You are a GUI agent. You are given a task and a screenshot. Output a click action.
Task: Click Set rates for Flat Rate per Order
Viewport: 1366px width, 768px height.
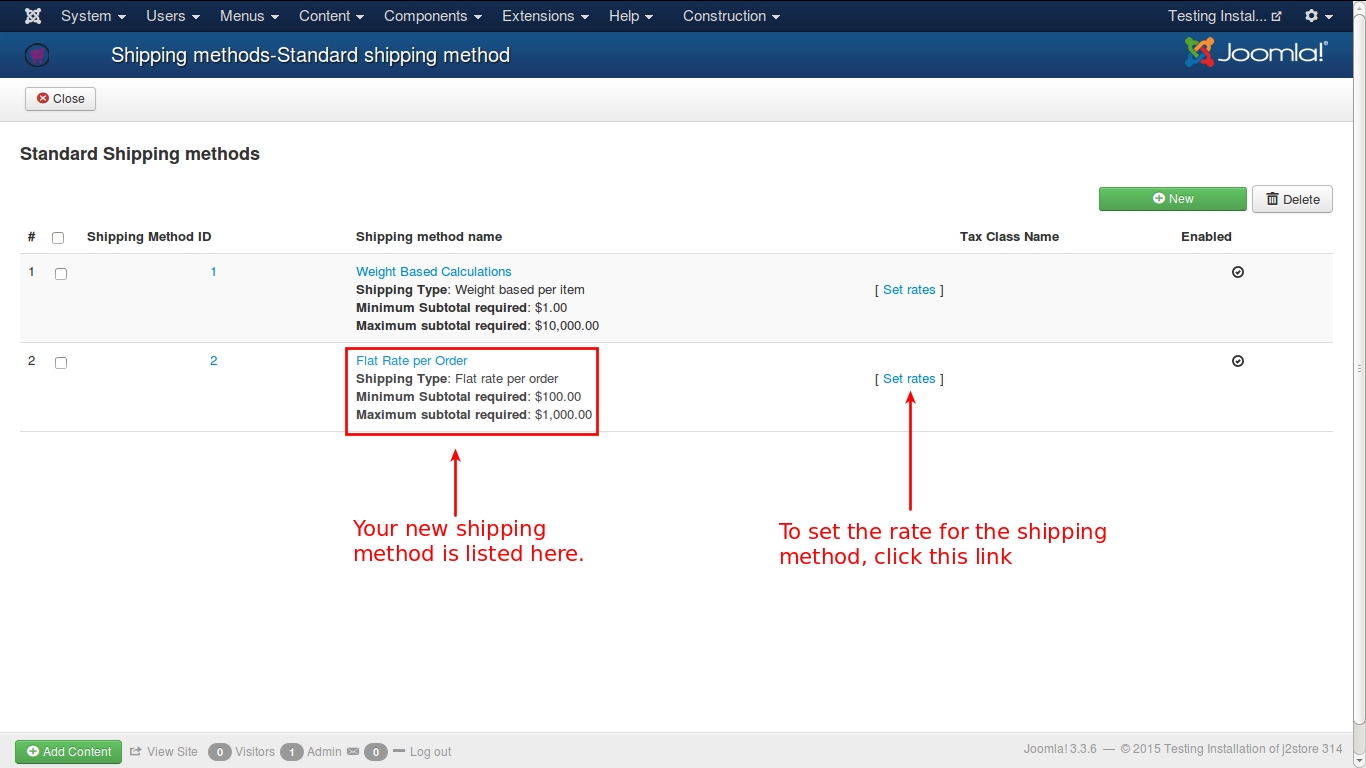point(909,379)
